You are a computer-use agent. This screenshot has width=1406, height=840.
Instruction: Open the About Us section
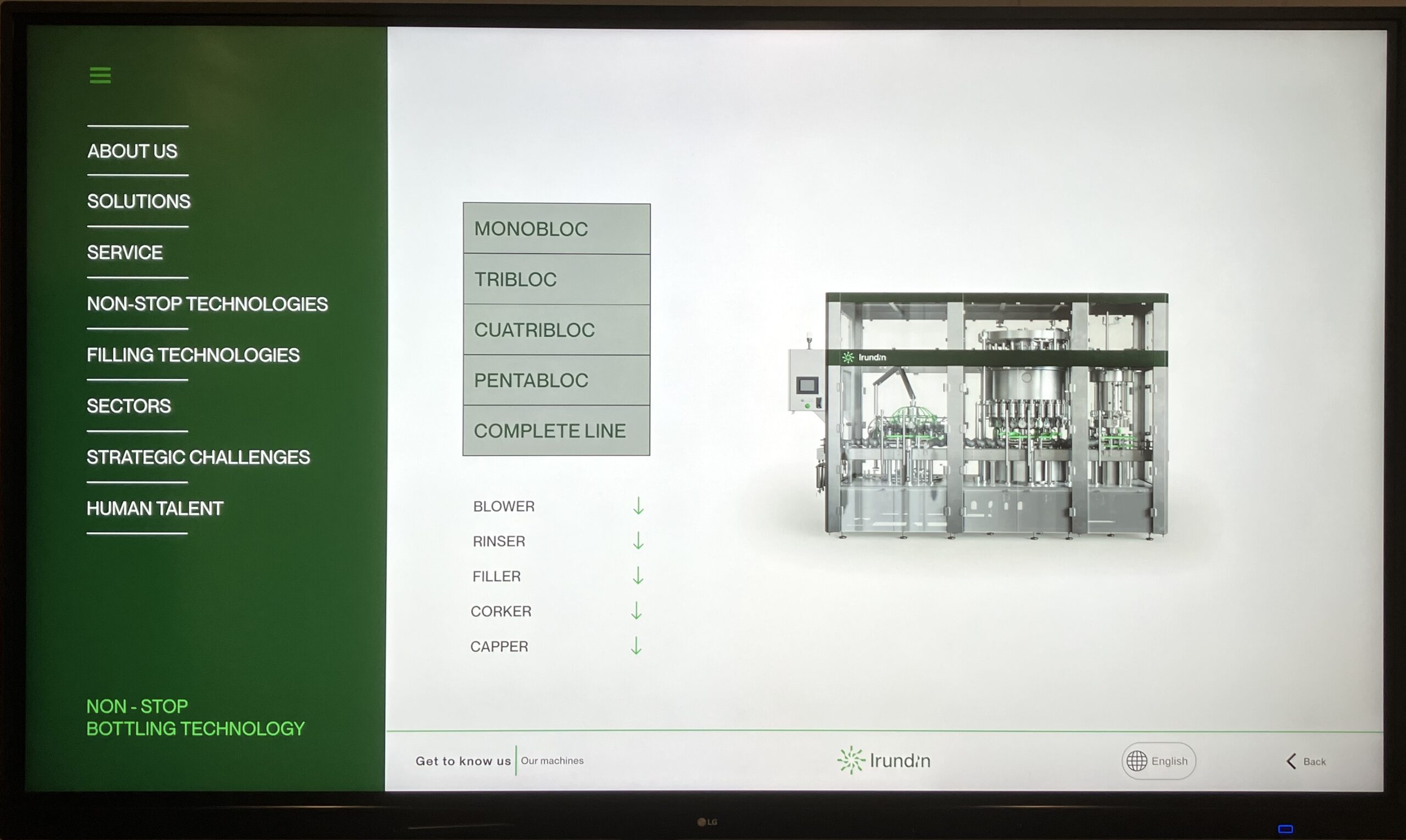(132, 151)
